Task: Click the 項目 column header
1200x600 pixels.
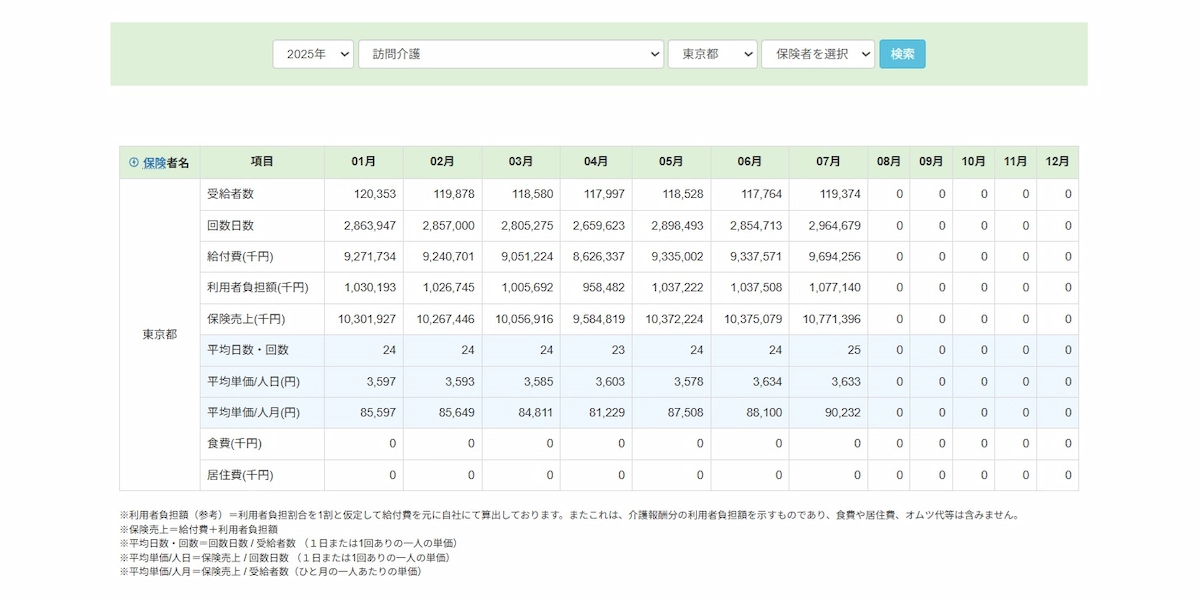Action: 262,162
